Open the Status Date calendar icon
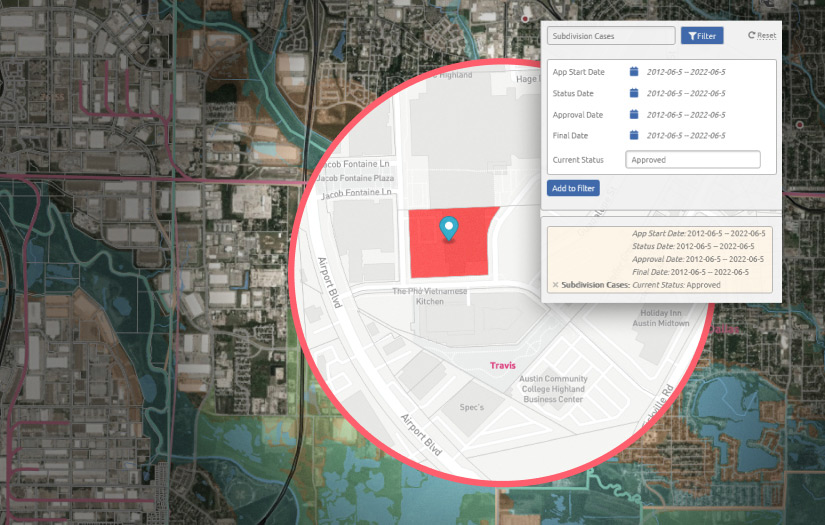Screen dimensions: 825x525 634,93
